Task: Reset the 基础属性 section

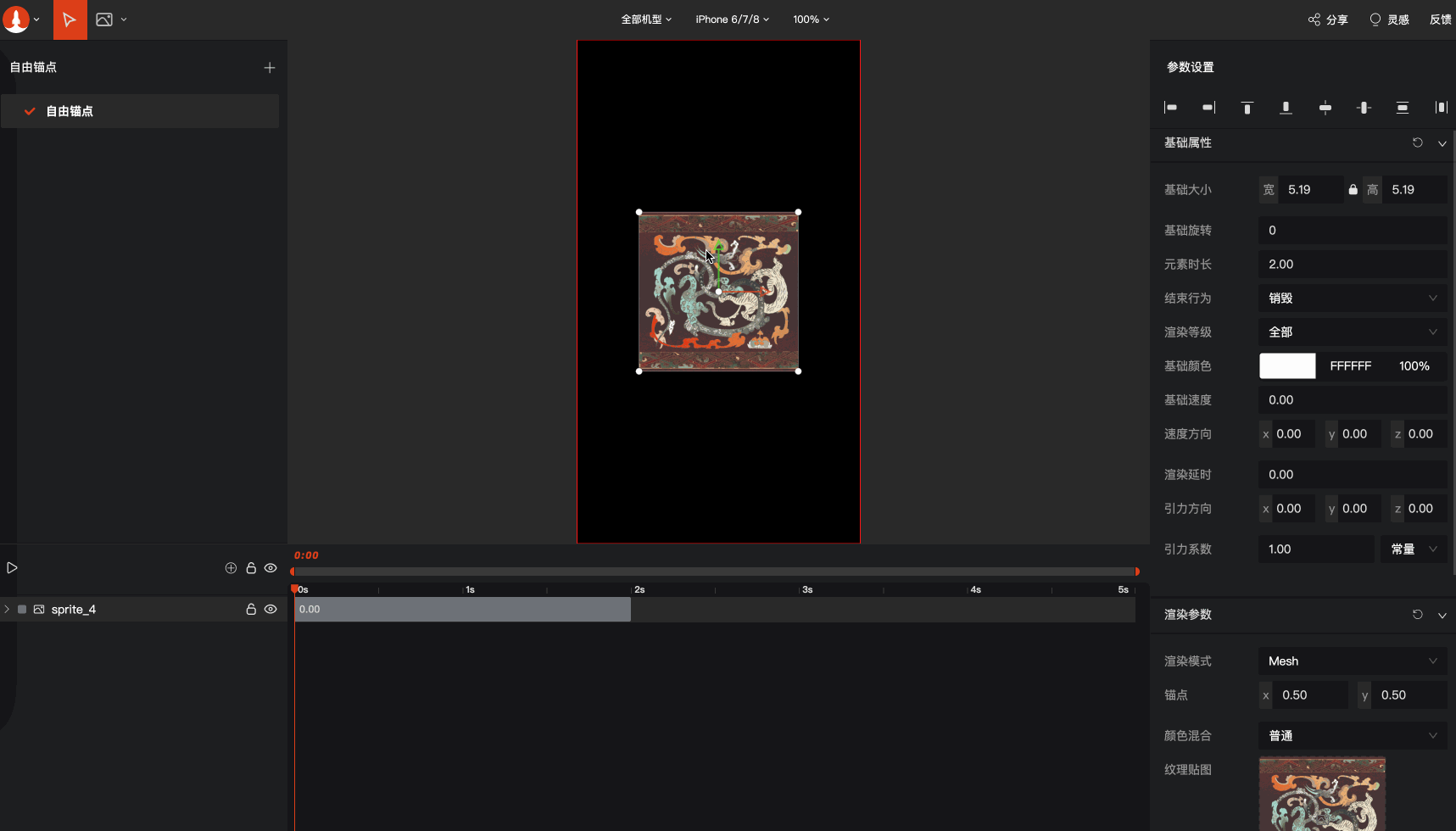Action: click(1418, 142)
